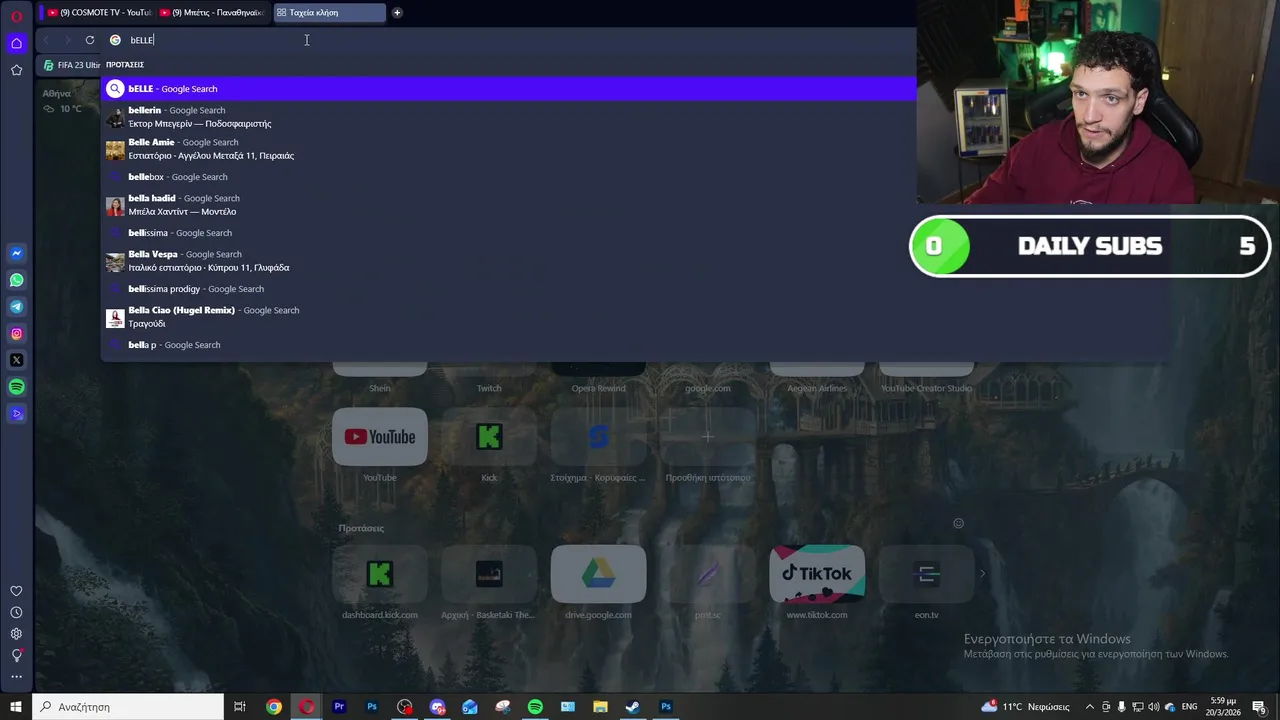Open Steam from the taskbar
The height and width of the screenshot is (720, 1280).
tap(633, 707)
